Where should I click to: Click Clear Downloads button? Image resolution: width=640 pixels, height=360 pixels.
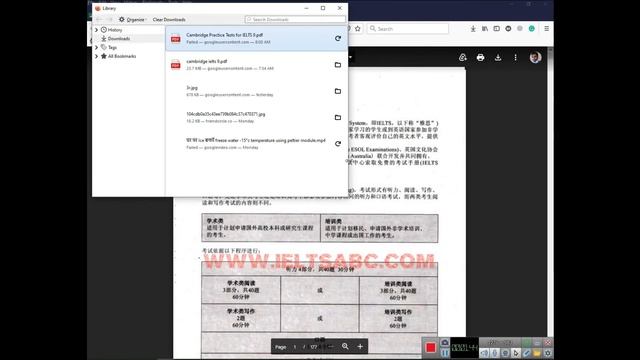169,20
